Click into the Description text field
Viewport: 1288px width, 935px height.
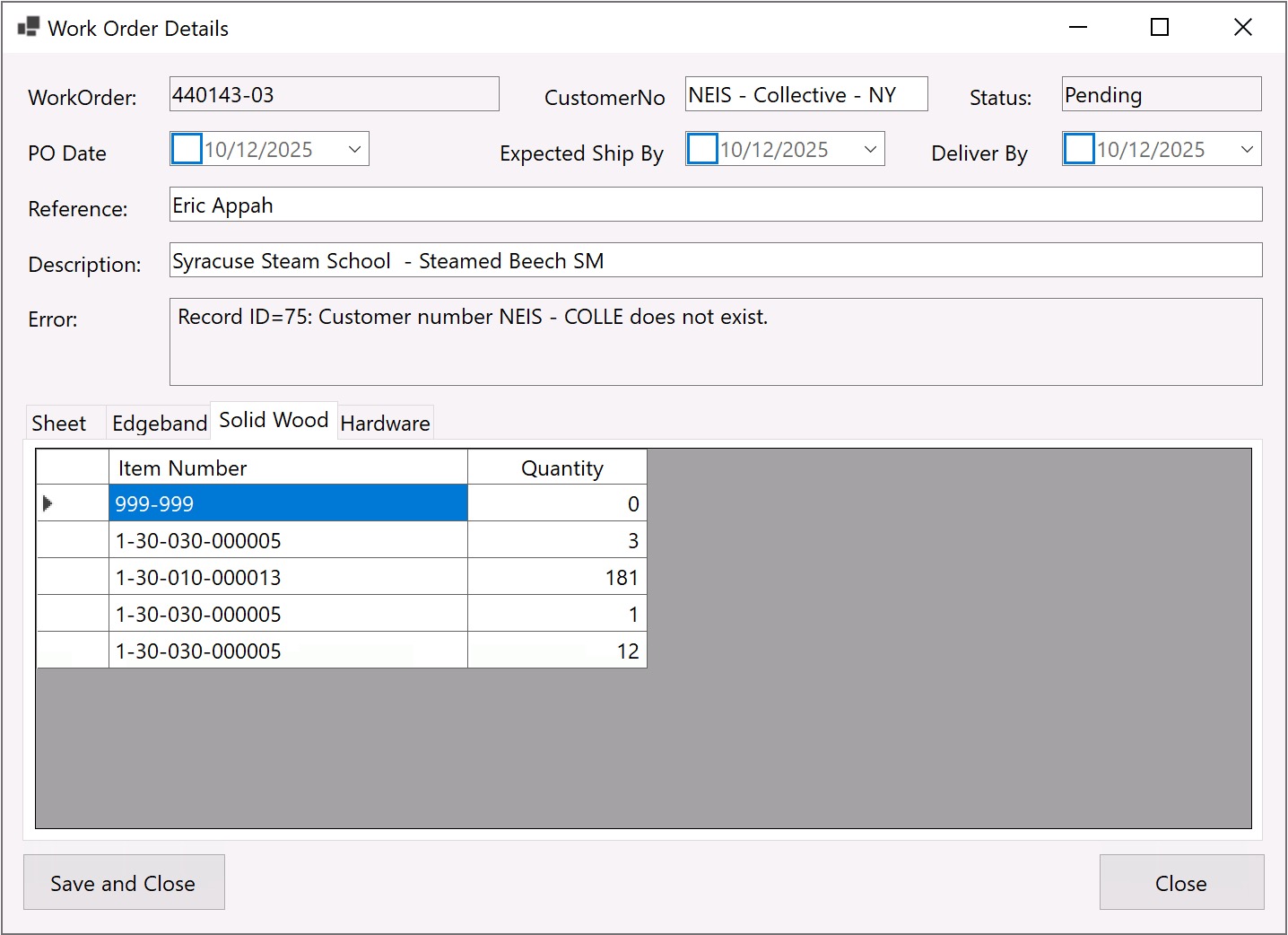pyautogui.click(x=715, y=261)
